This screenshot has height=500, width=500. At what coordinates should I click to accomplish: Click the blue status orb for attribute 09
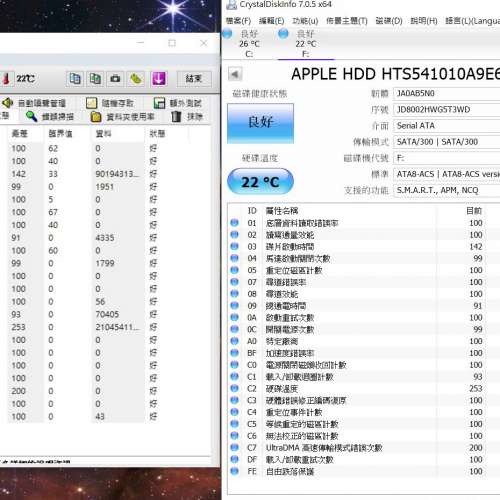[x=235, y=306]
